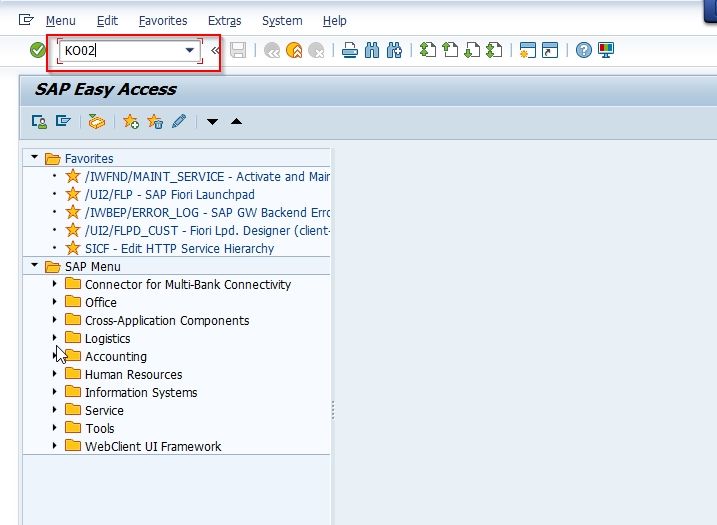Open the Favorites menu
This screenshot has height=525, width=717.
tap(163, 21)
